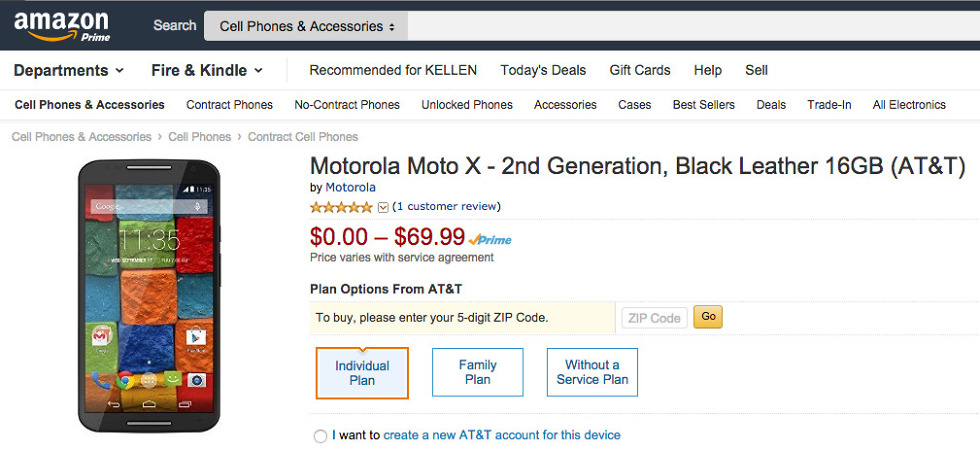Expand the Departments menu
The image size is (980, 450).
point(68,70)
